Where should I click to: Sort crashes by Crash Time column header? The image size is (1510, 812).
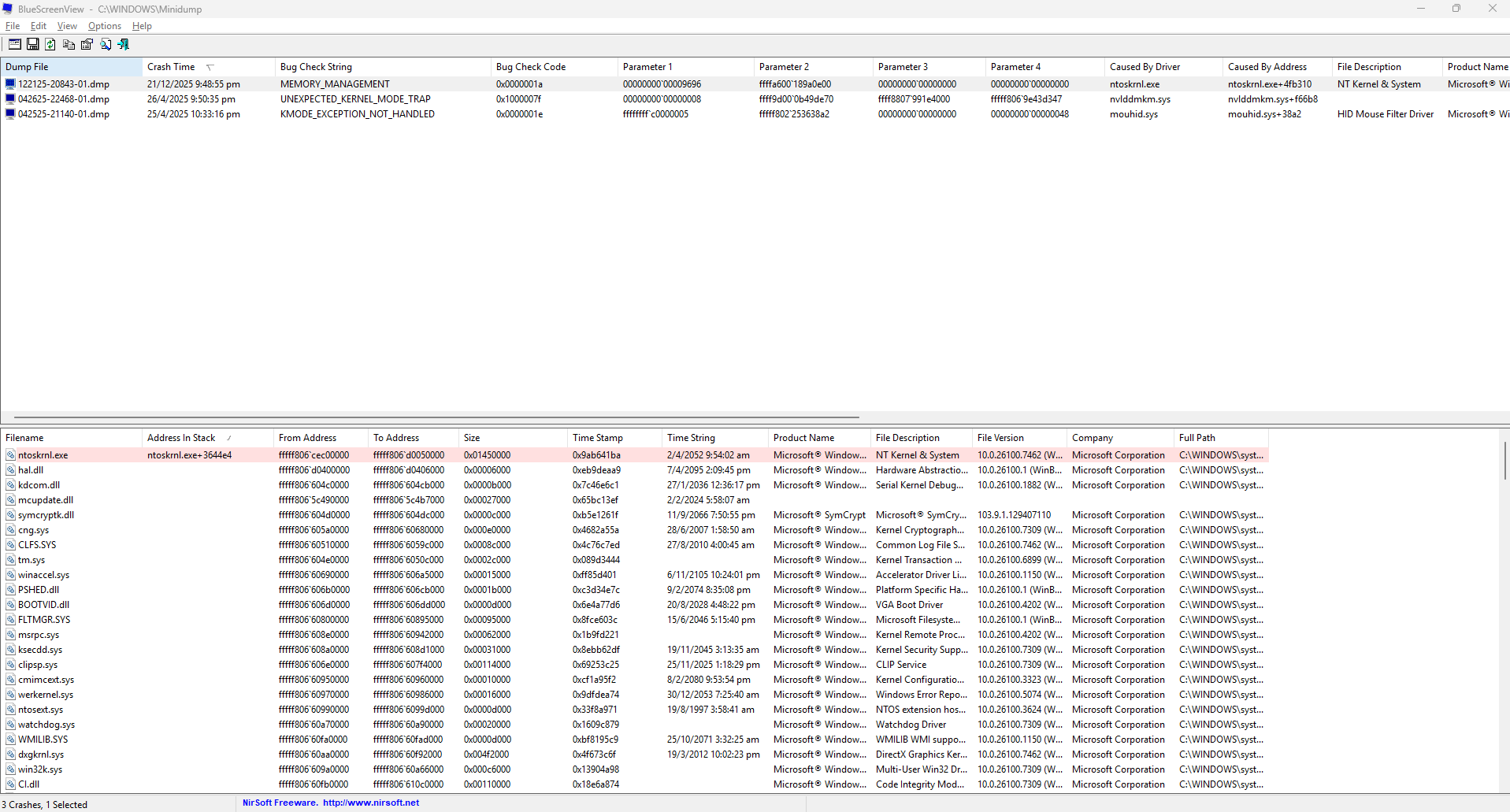pyautogui.click(x=209, y=67)
